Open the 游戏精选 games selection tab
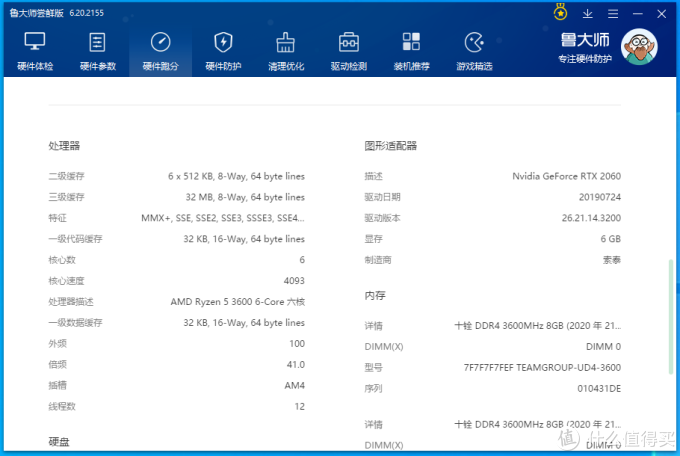680x456 pixels. pyautogui.click(x=474, y=52)
